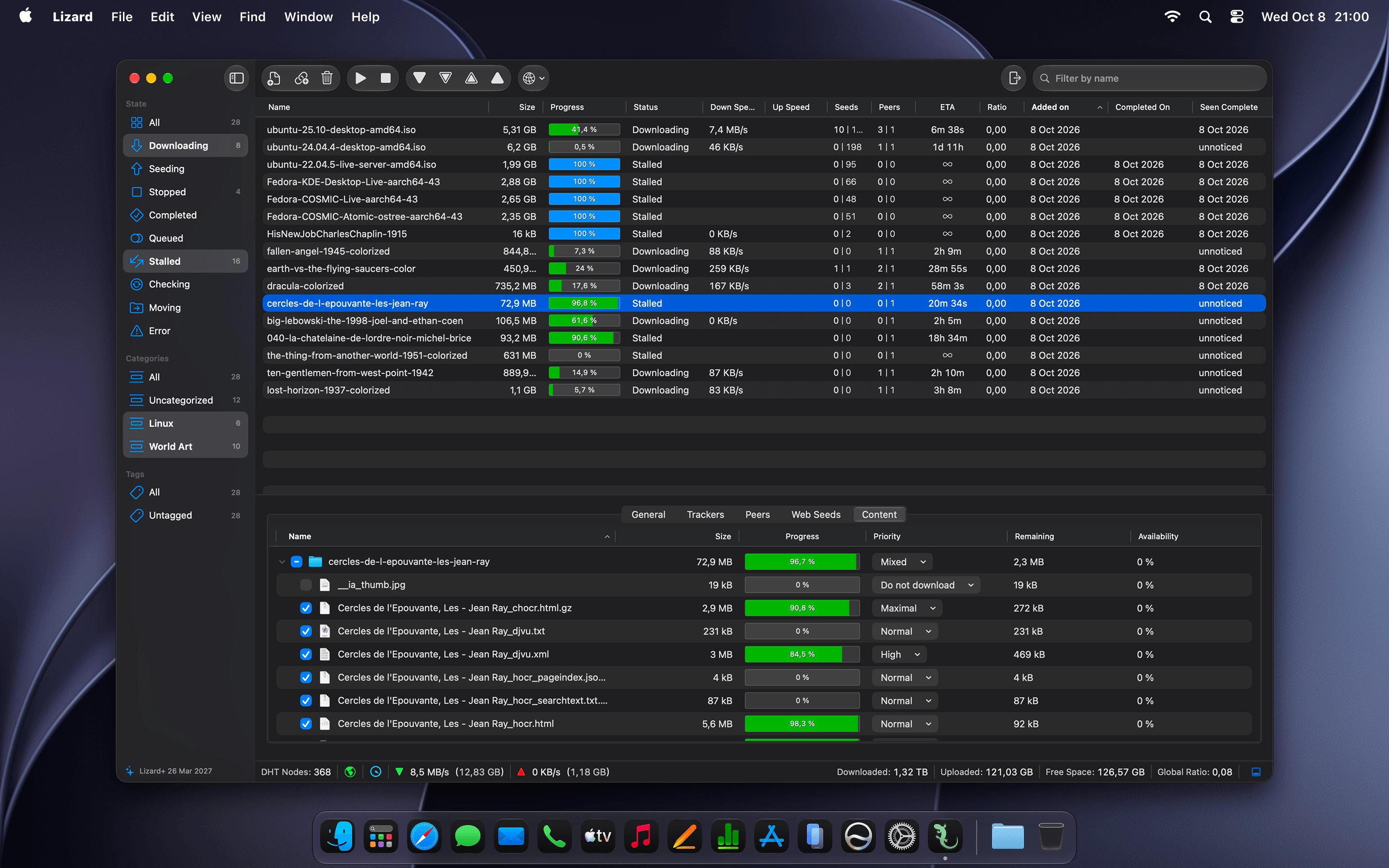The image size is (1389, 868).
Task: Open Spotlight search in menu bar
Action: point(1205,17)
